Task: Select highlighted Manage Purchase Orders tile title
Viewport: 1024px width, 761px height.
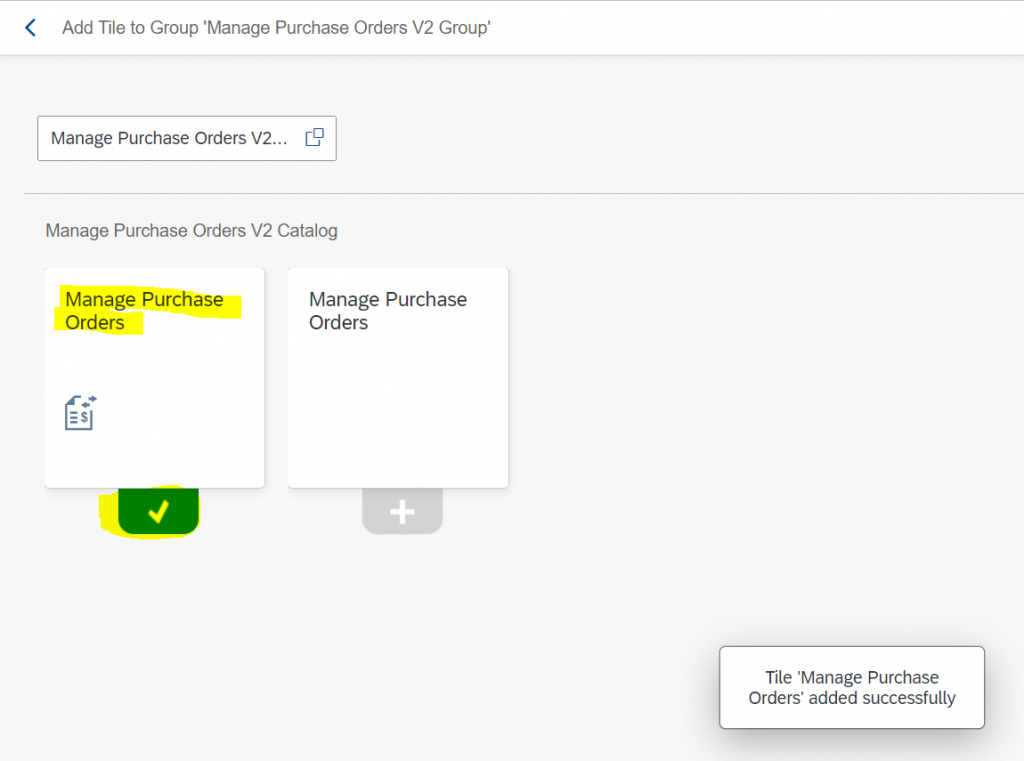Action: coord(144,311)
